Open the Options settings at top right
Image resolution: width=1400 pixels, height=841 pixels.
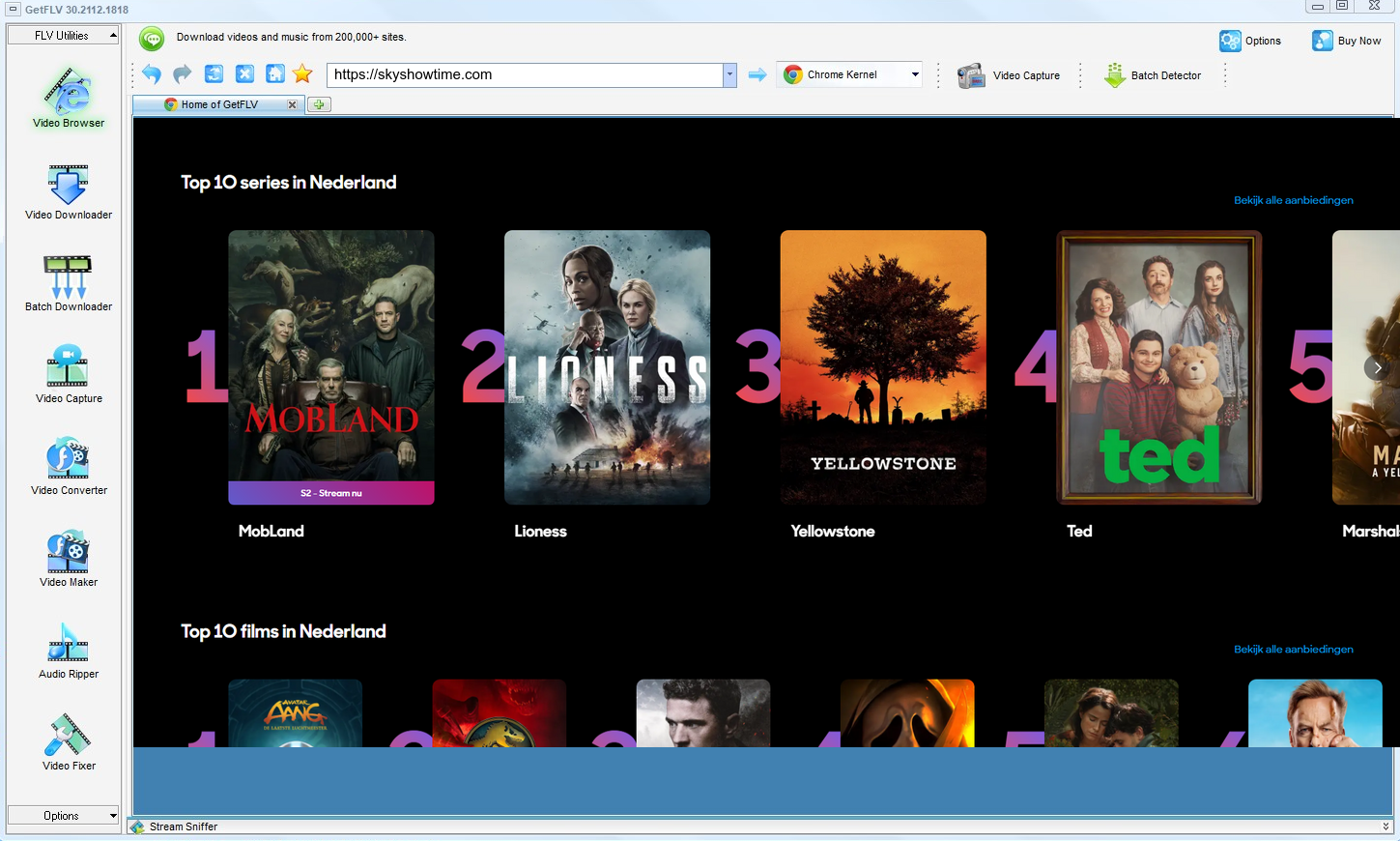(1250, 41)
